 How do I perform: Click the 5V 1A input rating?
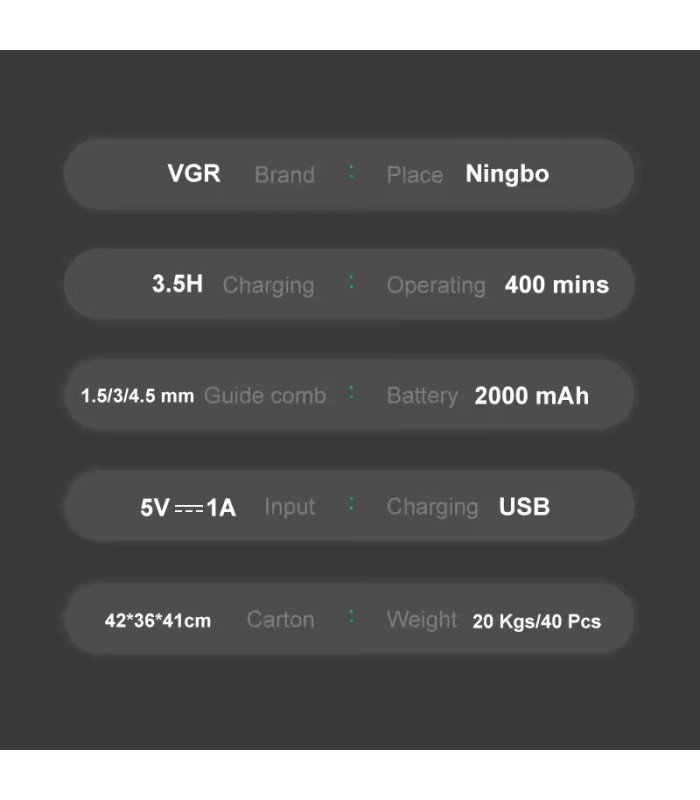point(188,507)
